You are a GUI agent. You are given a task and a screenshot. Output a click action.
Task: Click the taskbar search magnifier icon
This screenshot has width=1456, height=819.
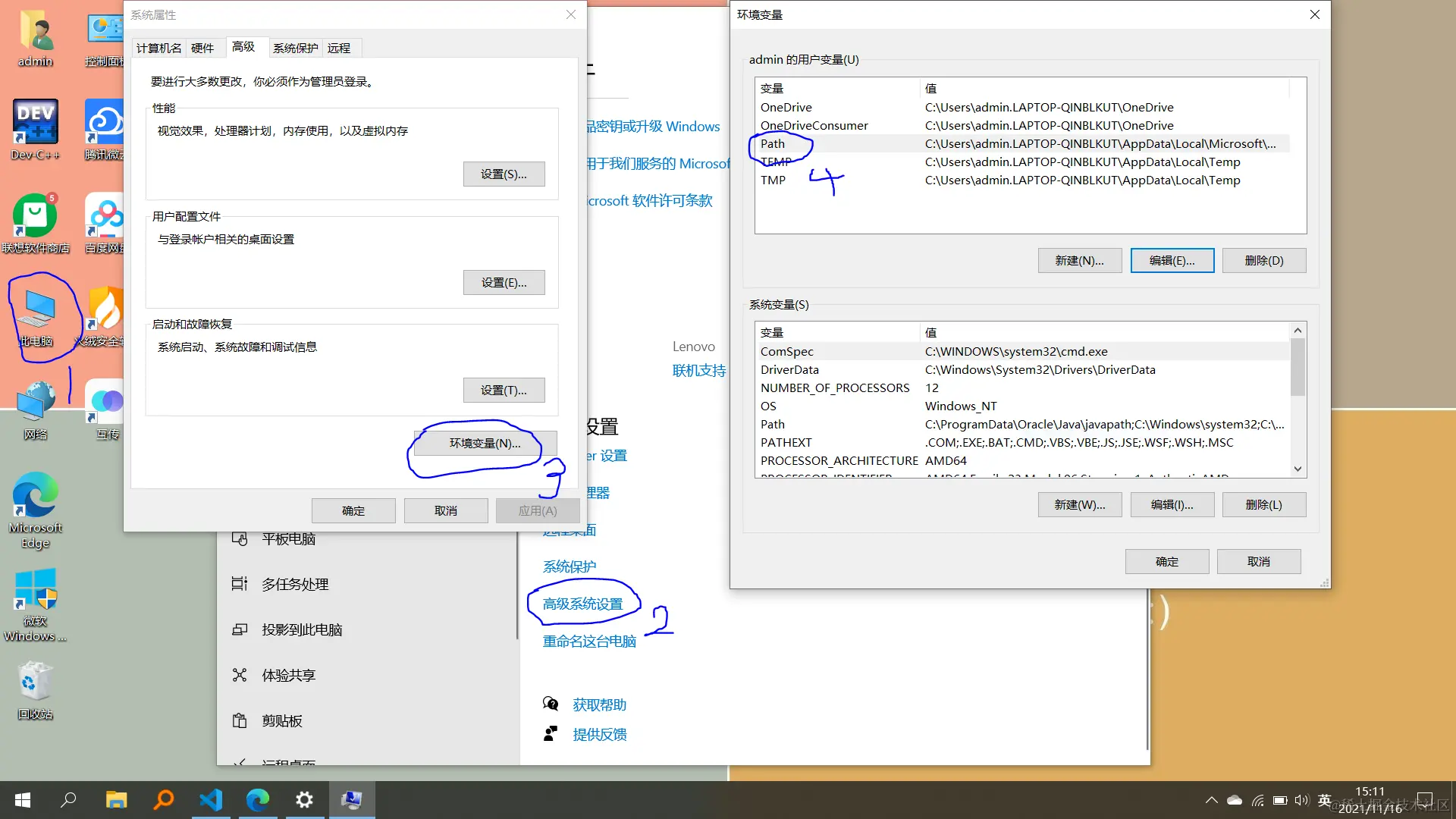[x=68, y=800]
